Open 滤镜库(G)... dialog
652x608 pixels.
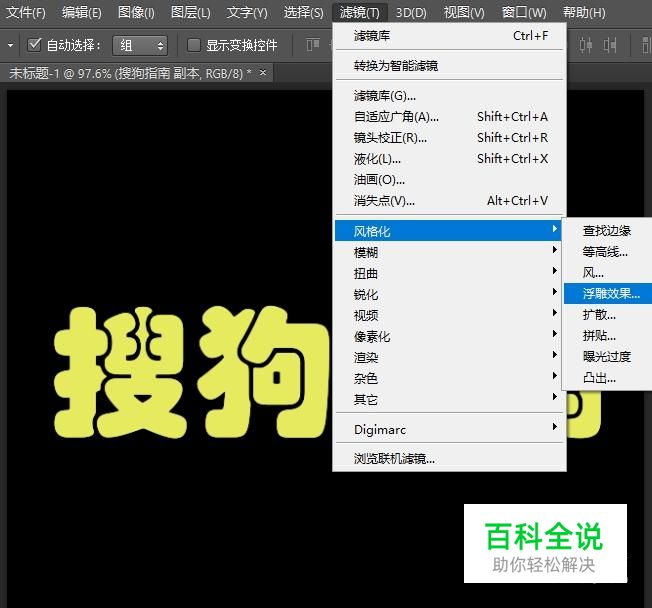(449, 96)
